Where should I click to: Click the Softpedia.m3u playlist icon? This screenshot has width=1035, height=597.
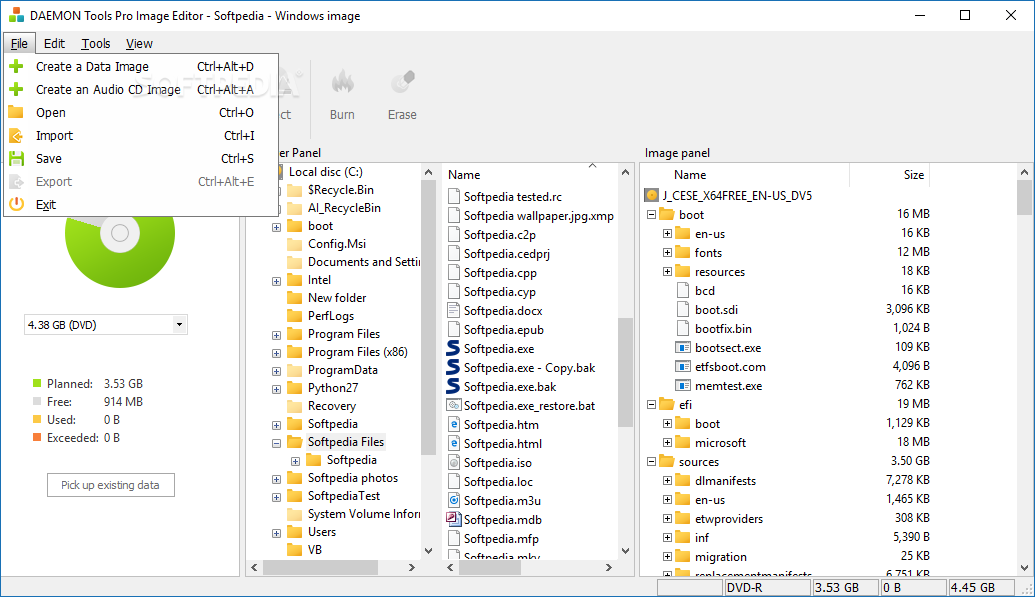pyautogui.click(x=453, y=501)
